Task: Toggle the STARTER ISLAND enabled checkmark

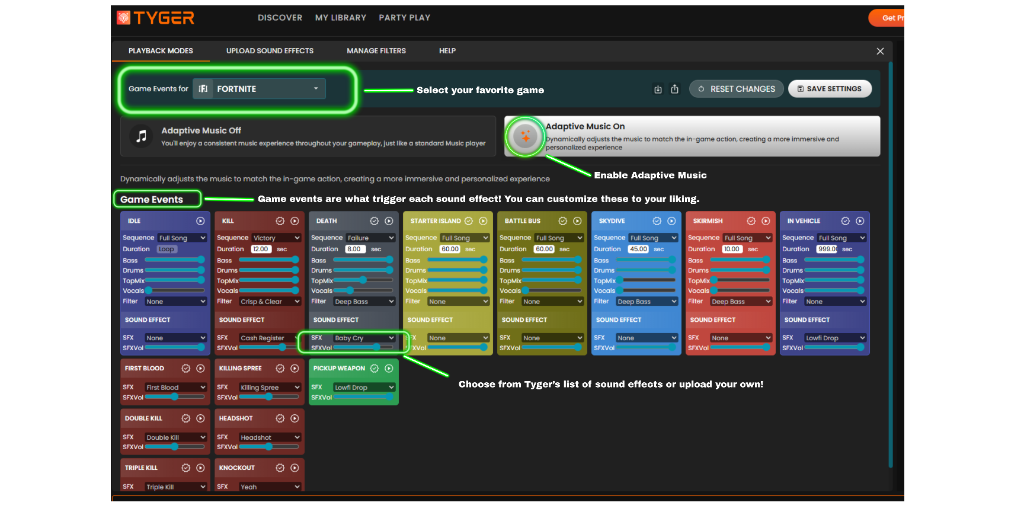Action: tap(468, 221)
